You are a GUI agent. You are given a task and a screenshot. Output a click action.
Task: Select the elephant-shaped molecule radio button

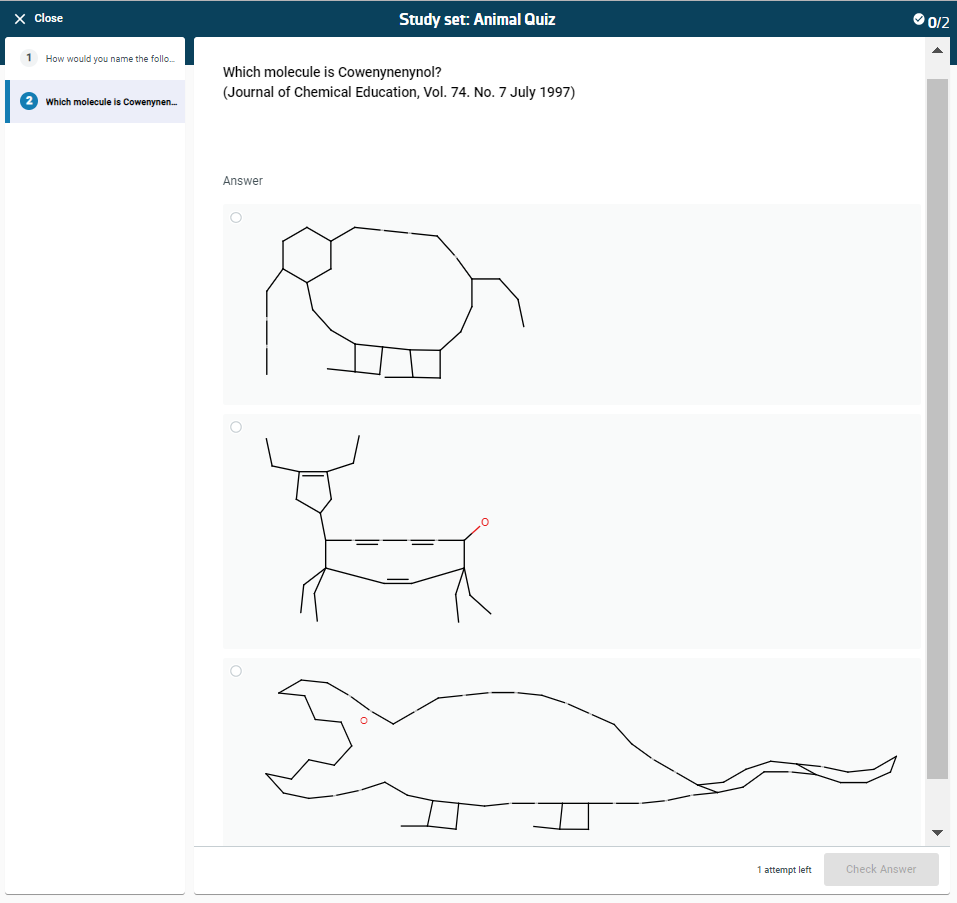(x=236, y=217)
